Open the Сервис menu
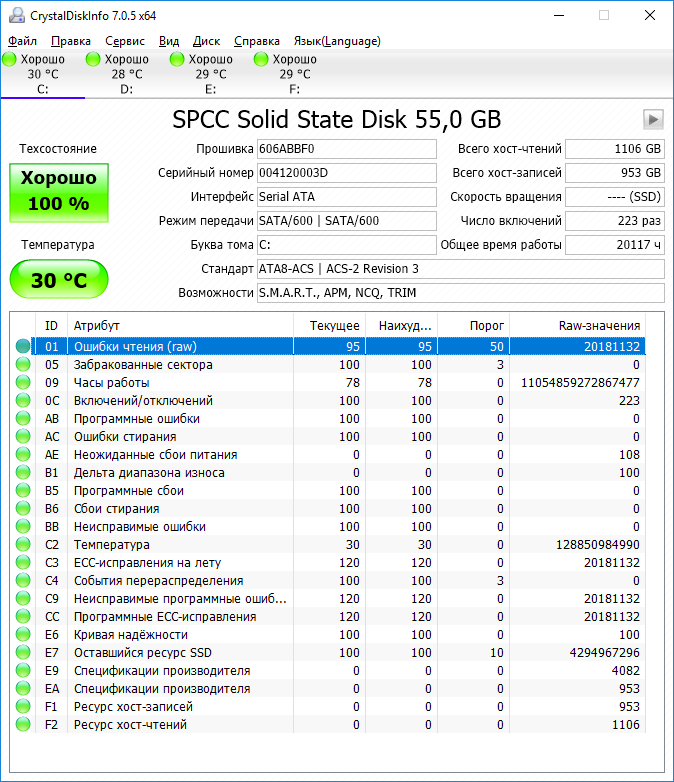 (x=125, y=41)
